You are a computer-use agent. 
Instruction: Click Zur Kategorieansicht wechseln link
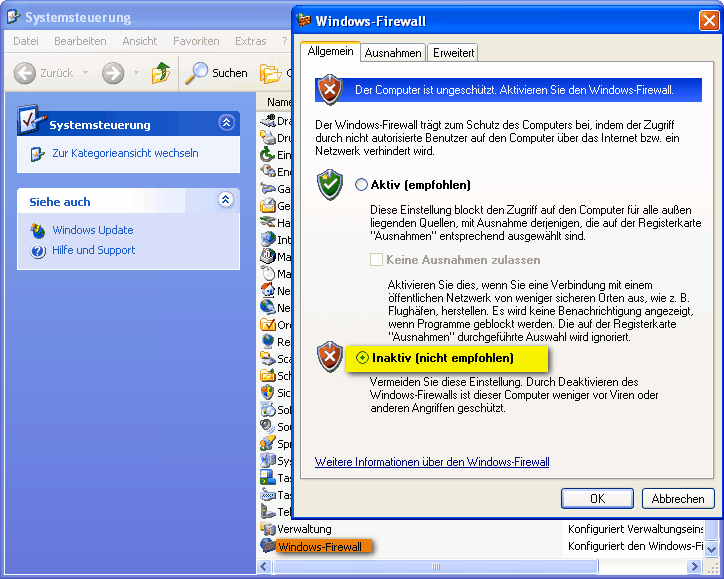(x=125, y=153)
